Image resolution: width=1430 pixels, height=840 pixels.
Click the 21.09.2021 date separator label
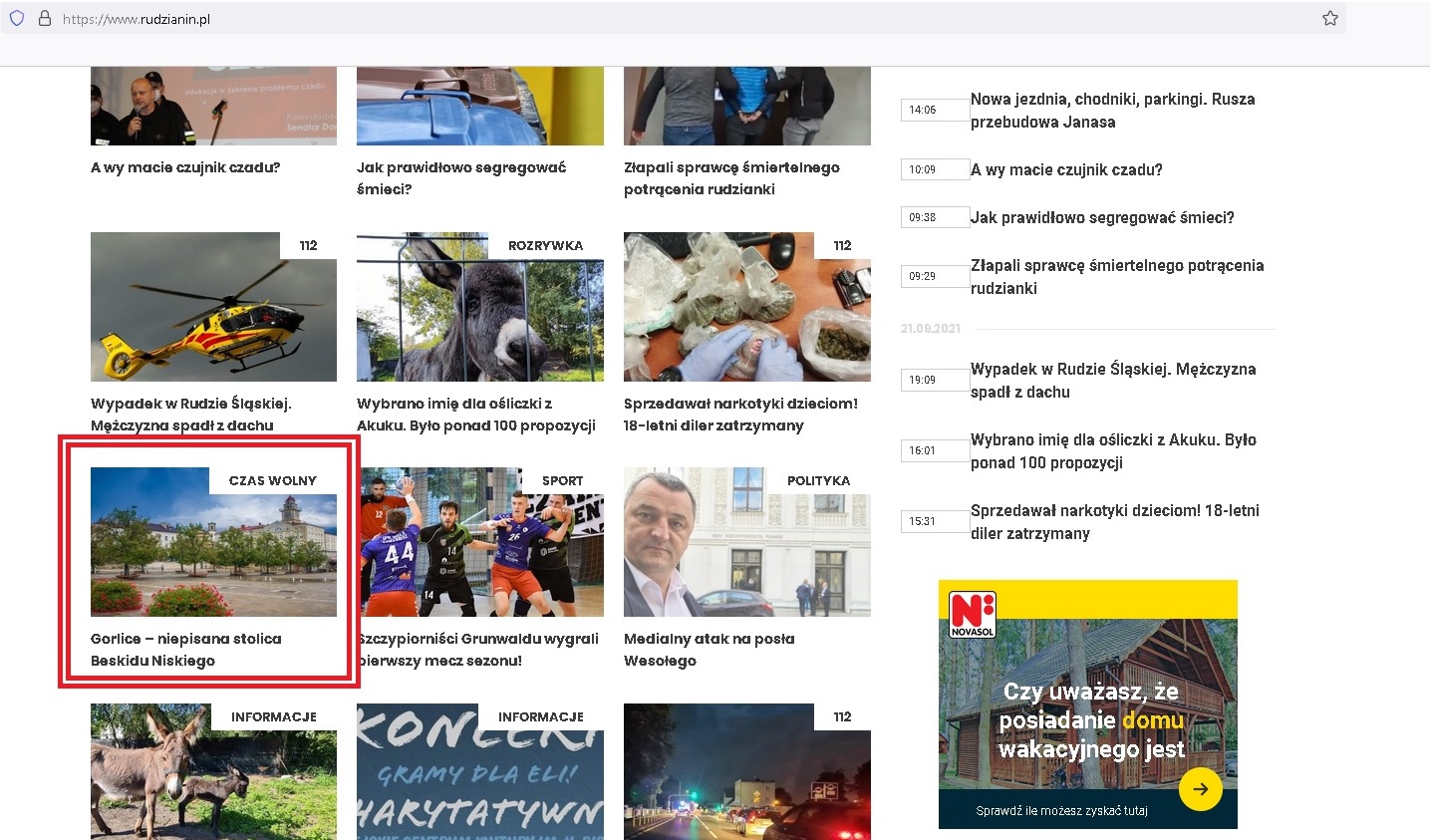[x=930, y=329]
